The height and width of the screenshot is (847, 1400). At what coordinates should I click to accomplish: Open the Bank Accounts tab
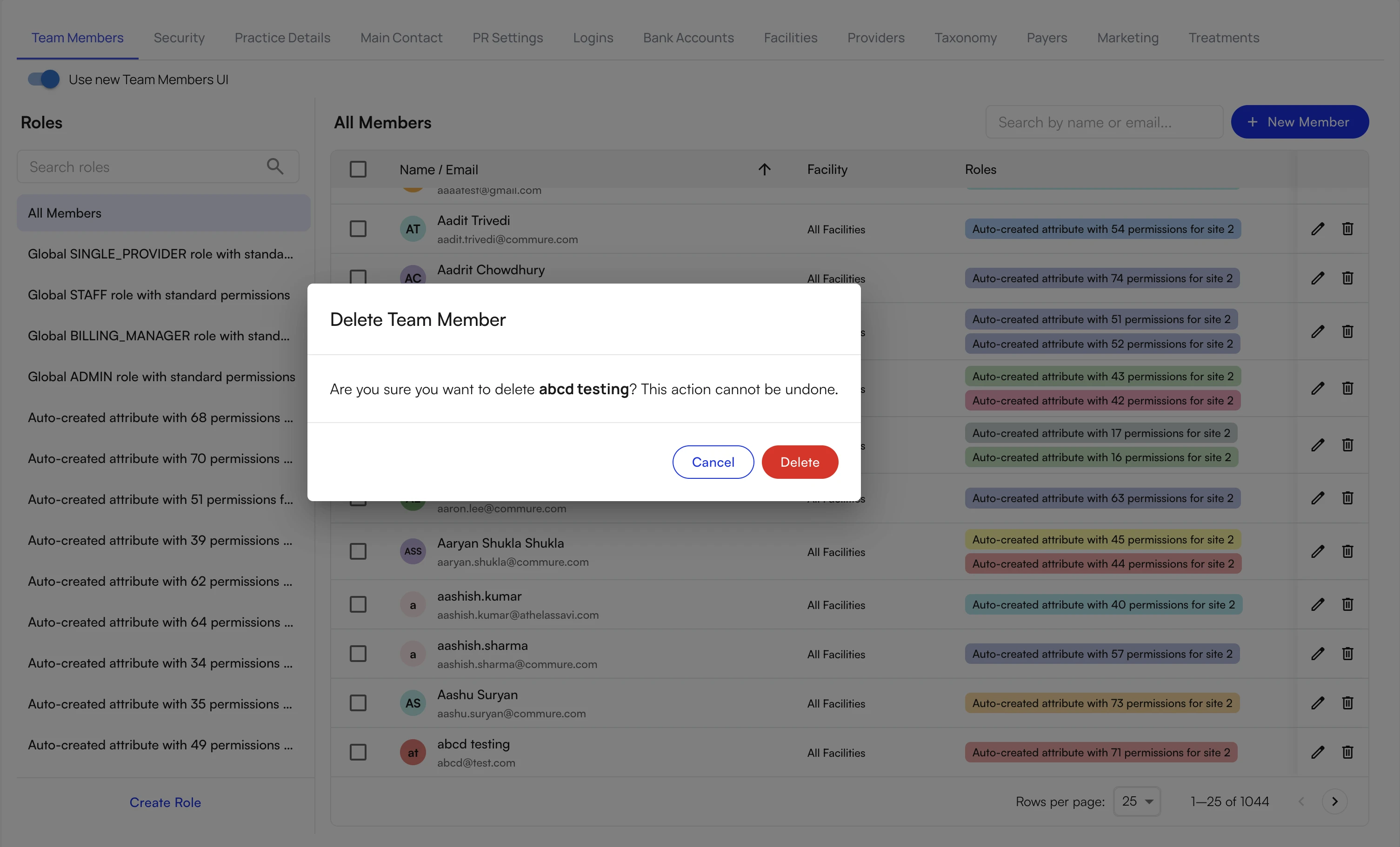point(688,38)
